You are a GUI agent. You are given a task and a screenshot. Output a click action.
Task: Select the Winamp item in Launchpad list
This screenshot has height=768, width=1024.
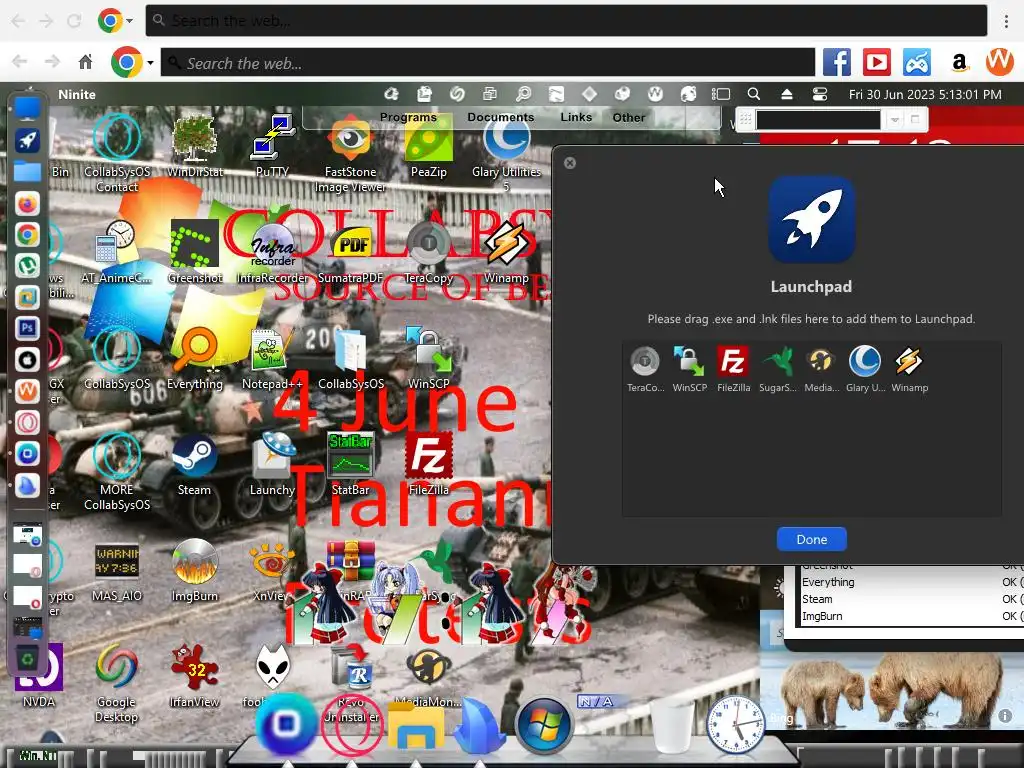(x=909, y=369)
